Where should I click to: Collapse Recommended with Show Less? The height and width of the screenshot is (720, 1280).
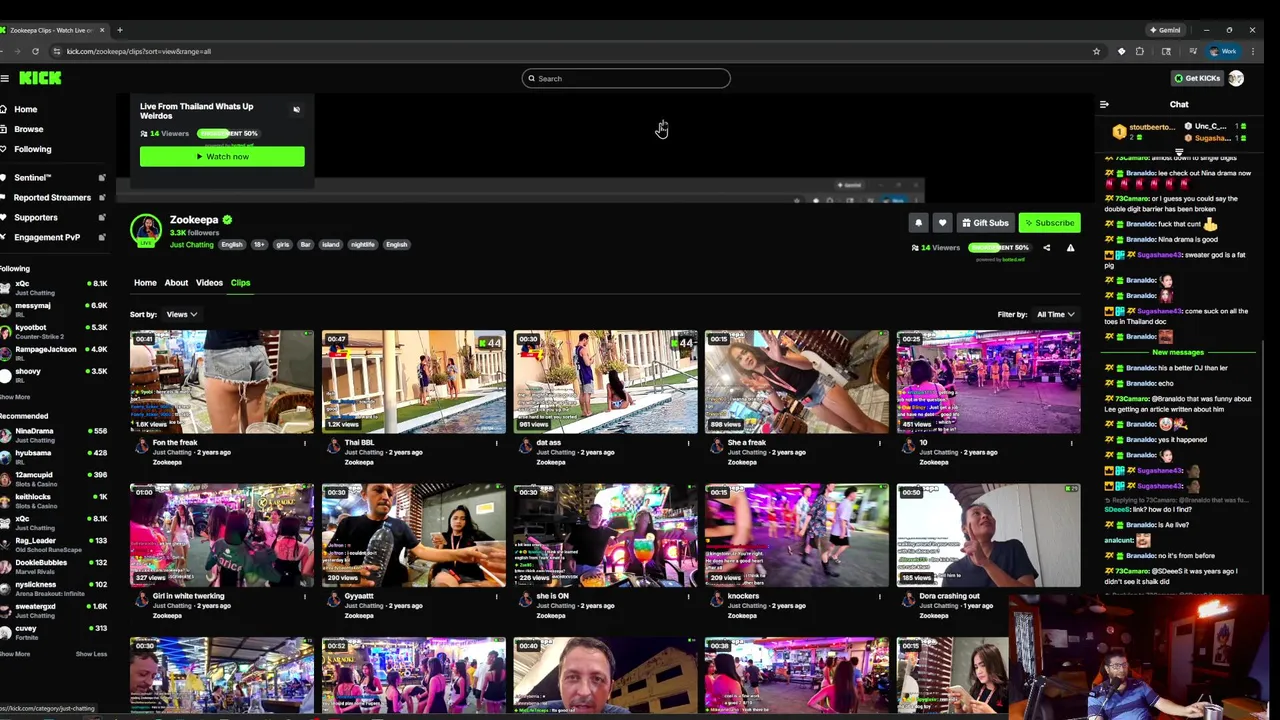pos(91,654)
